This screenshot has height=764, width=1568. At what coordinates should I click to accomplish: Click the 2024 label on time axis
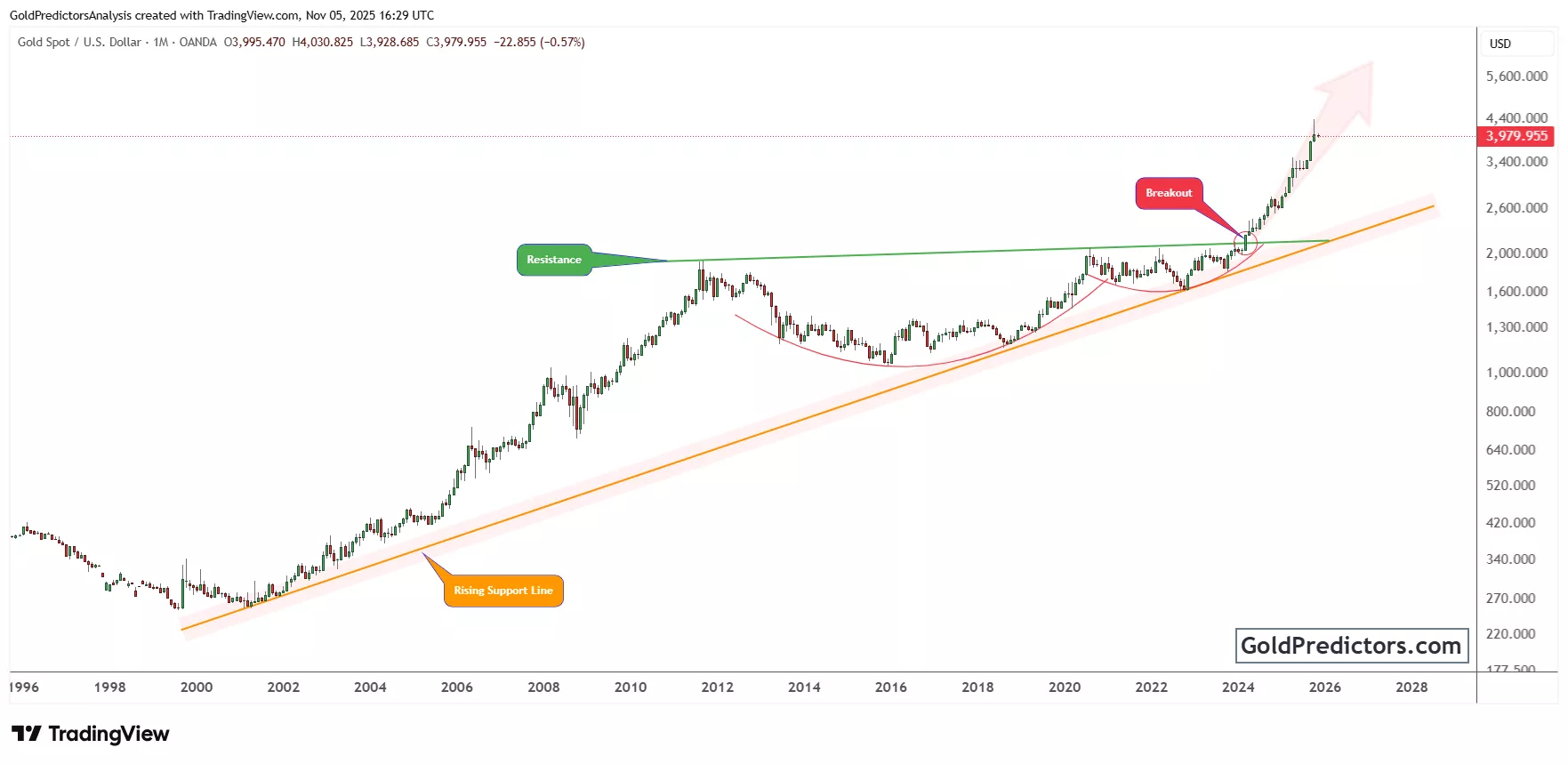pos(1238,687)
